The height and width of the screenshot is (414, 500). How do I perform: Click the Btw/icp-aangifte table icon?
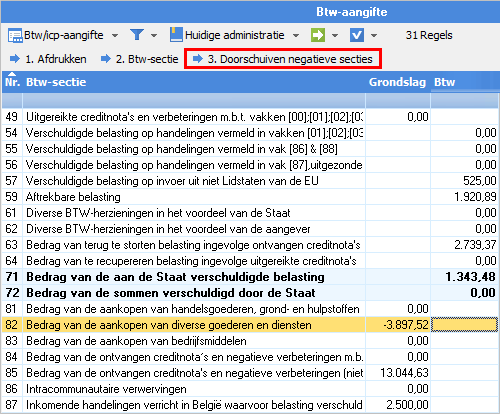click(x=15, y=35)
